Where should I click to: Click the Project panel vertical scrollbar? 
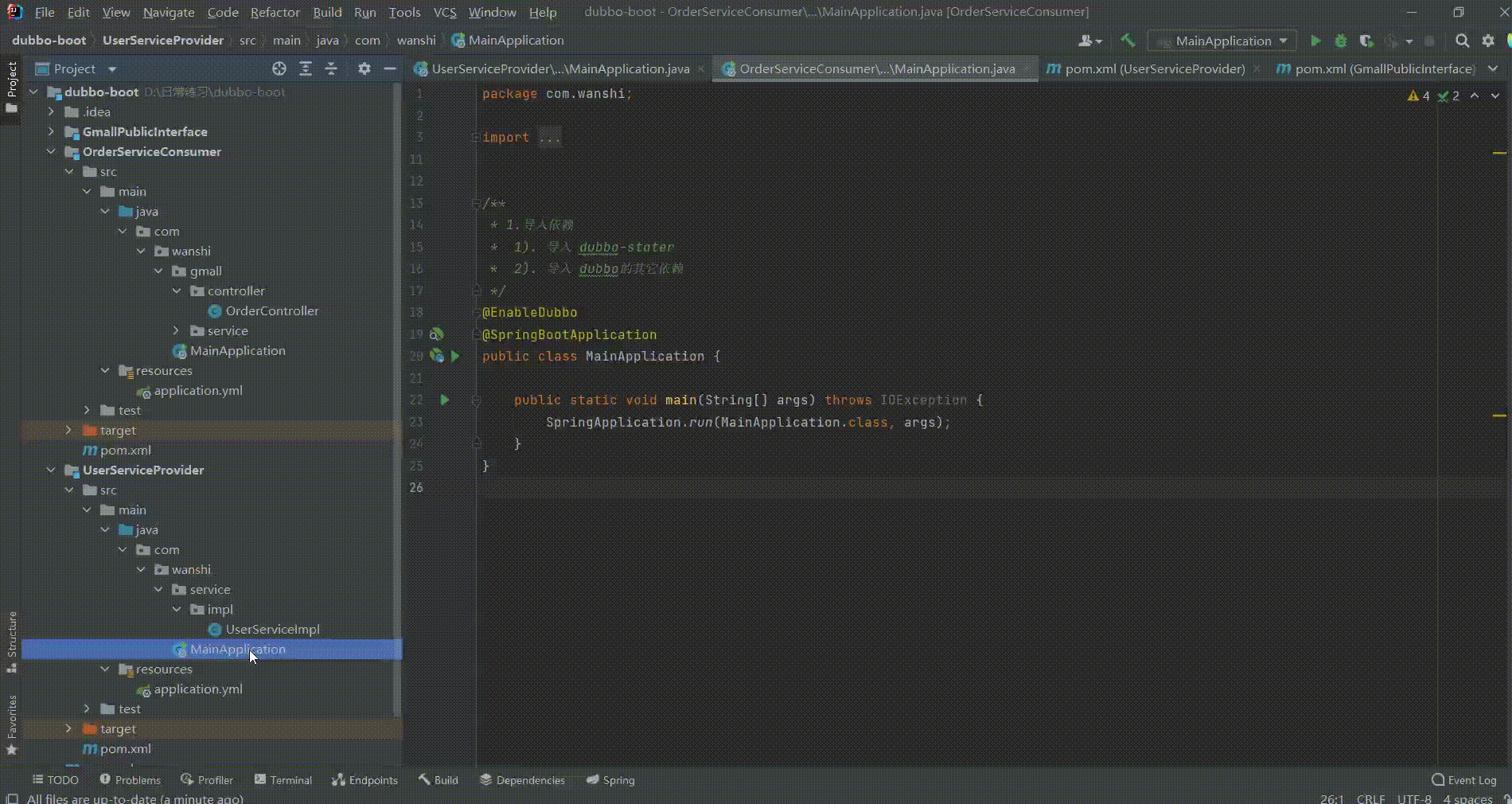coord(397,398)
